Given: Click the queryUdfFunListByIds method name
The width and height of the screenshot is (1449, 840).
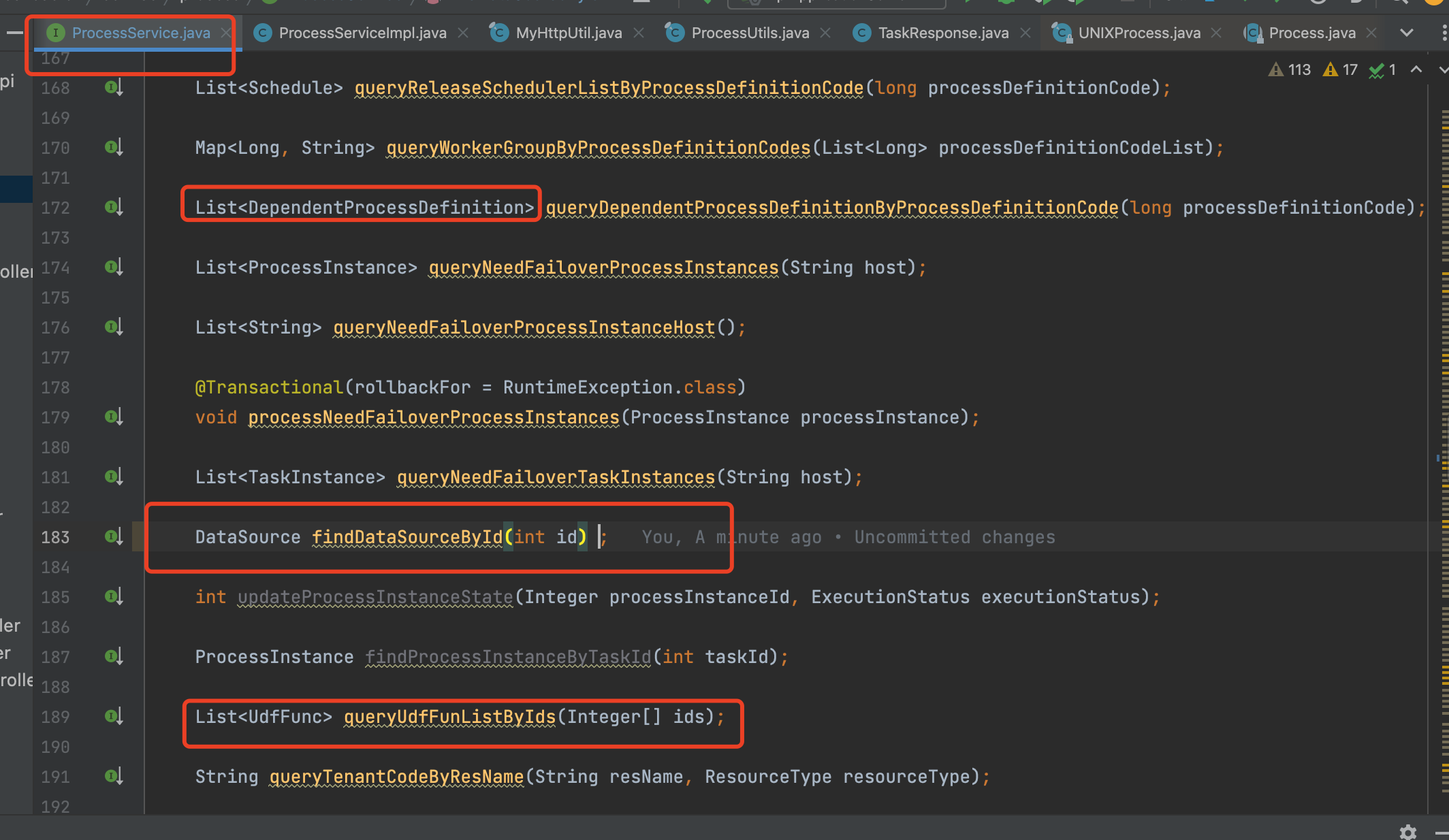Looking at the screenshot, I should pos(449,717).
